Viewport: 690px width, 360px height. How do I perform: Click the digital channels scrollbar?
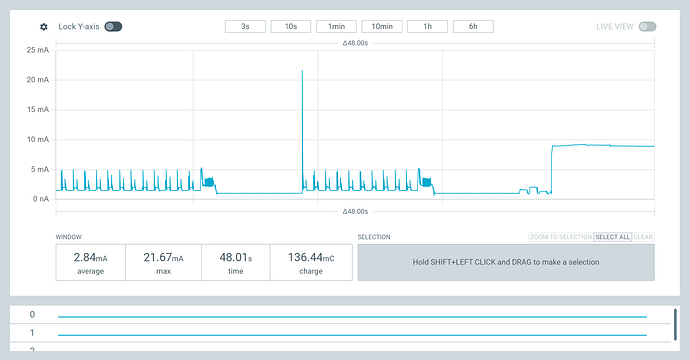tap(675, 324)
